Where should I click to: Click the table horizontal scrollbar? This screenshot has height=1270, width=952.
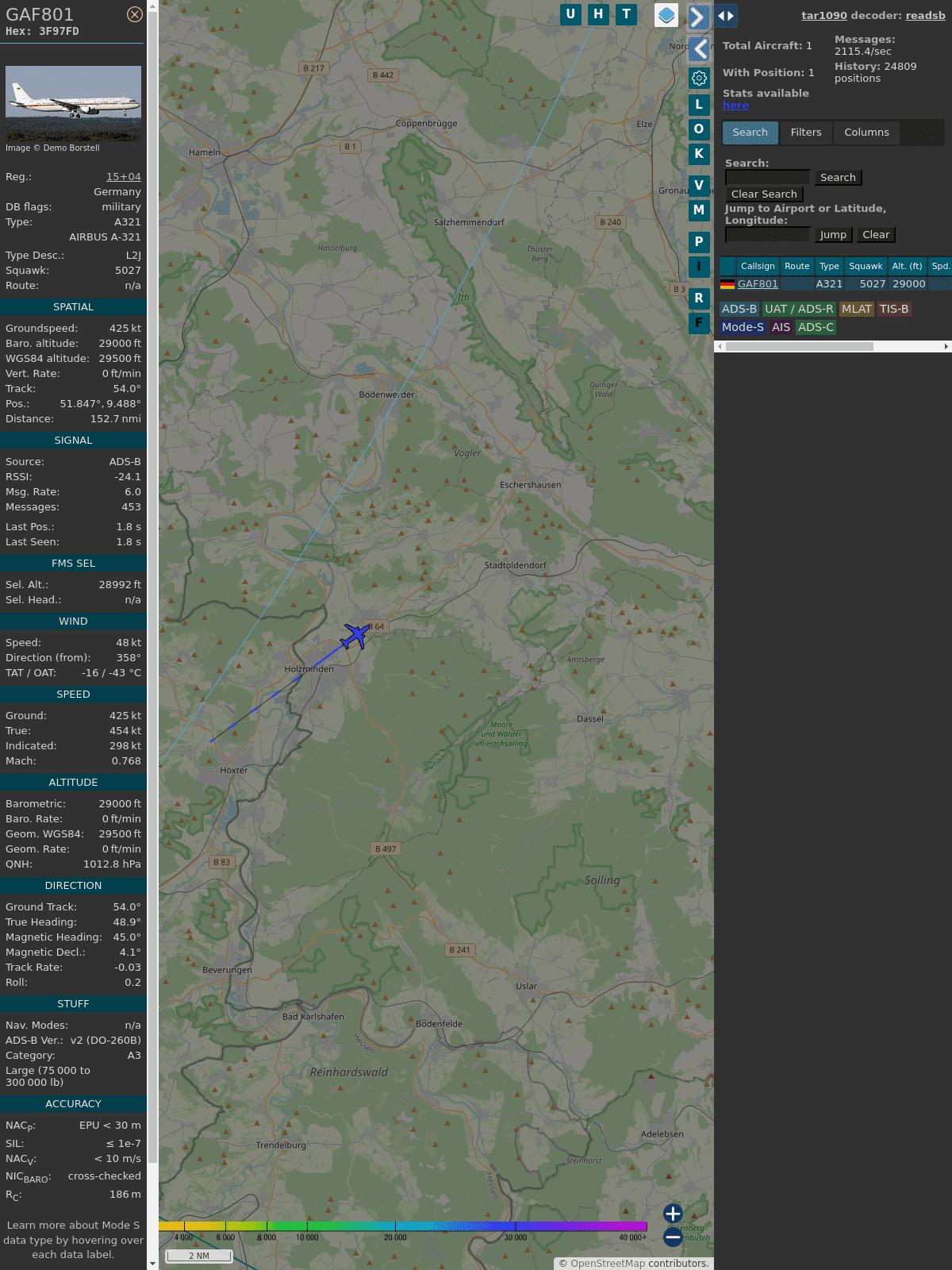(x=799, y=346)
